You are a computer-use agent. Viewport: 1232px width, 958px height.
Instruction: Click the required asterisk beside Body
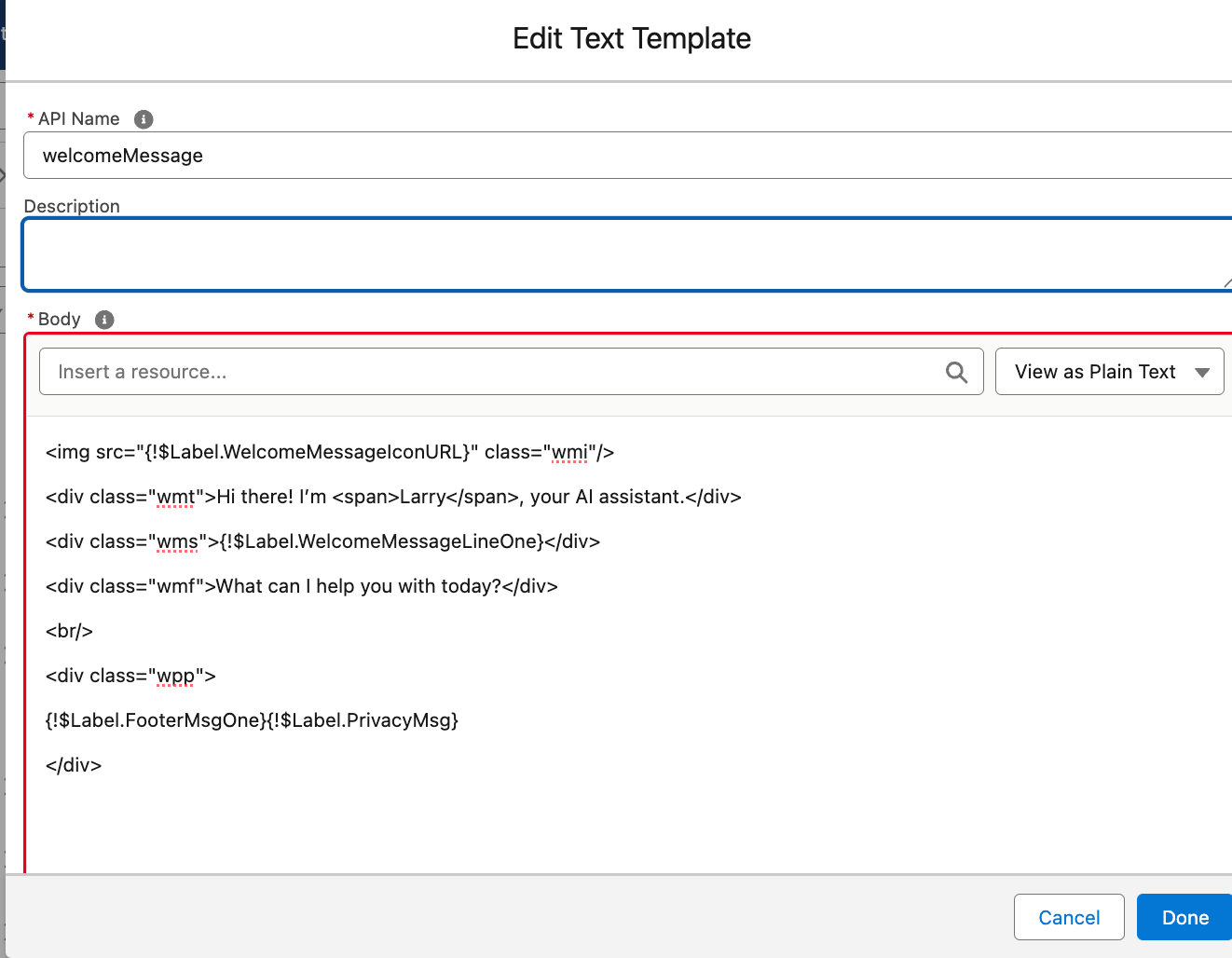31,319
